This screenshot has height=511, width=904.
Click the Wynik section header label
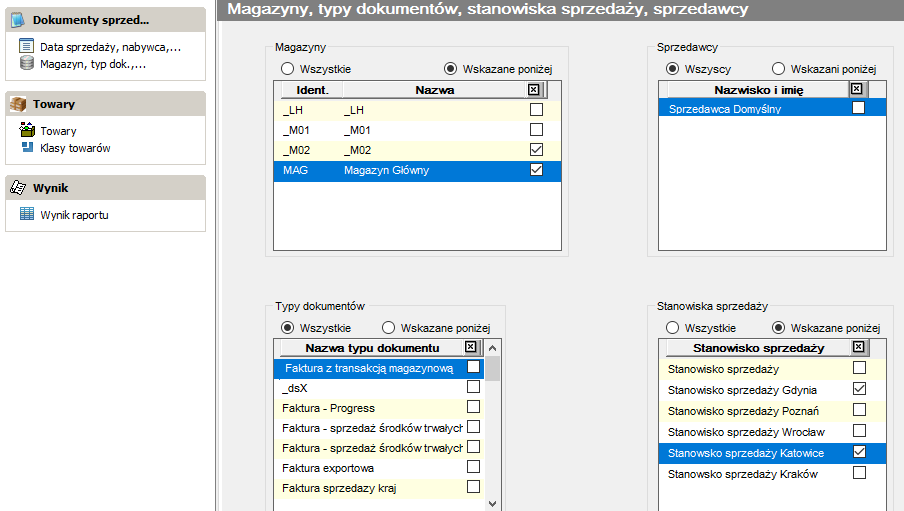(x=50, y=189)
